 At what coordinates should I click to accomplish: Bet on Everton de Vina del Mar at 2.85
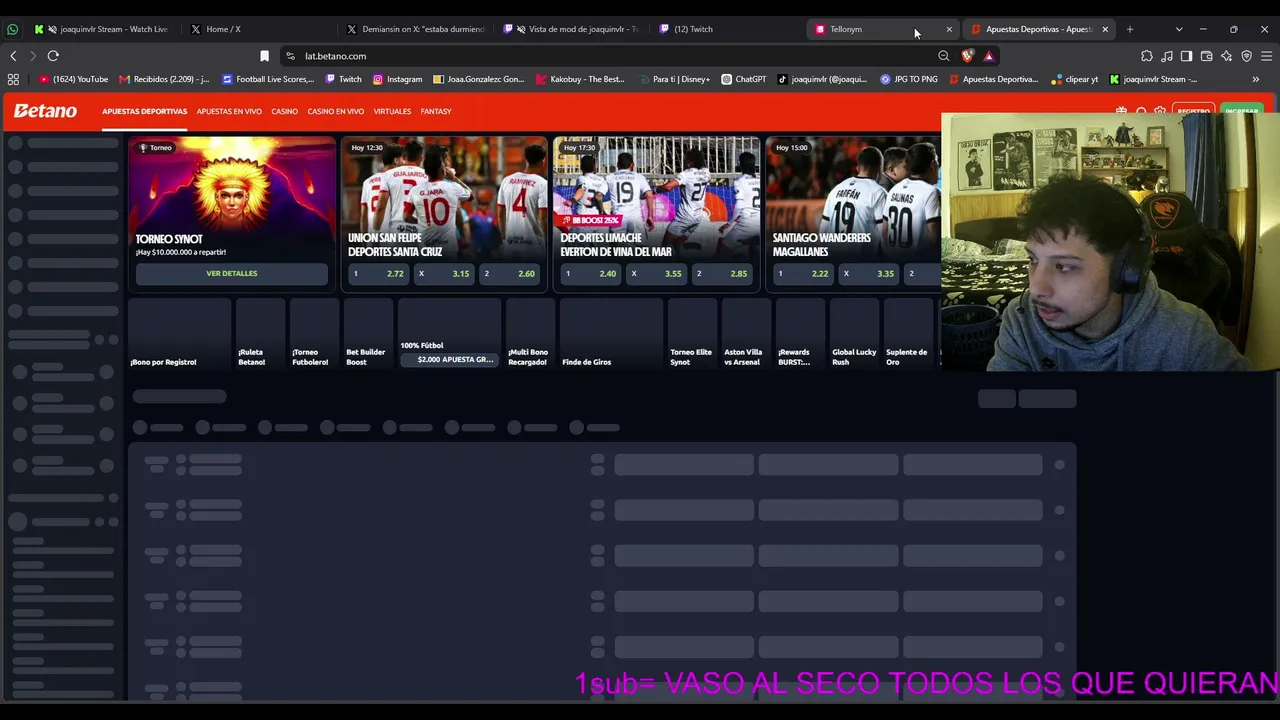tap(722, 273)
